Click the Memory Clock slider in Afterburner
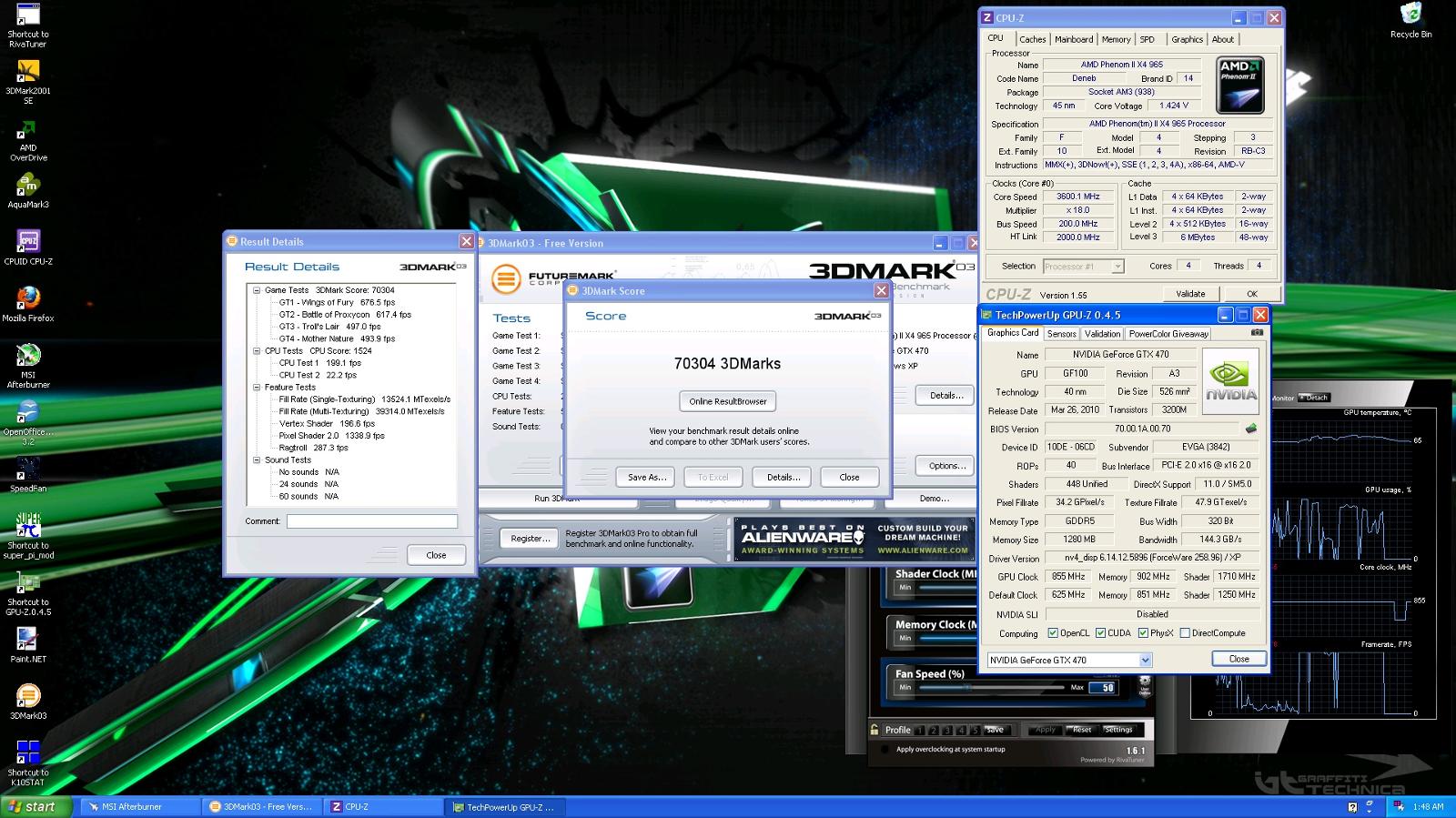Image resolution: width=1456 pixels, height=818 pixels. (x=946, y=638)
